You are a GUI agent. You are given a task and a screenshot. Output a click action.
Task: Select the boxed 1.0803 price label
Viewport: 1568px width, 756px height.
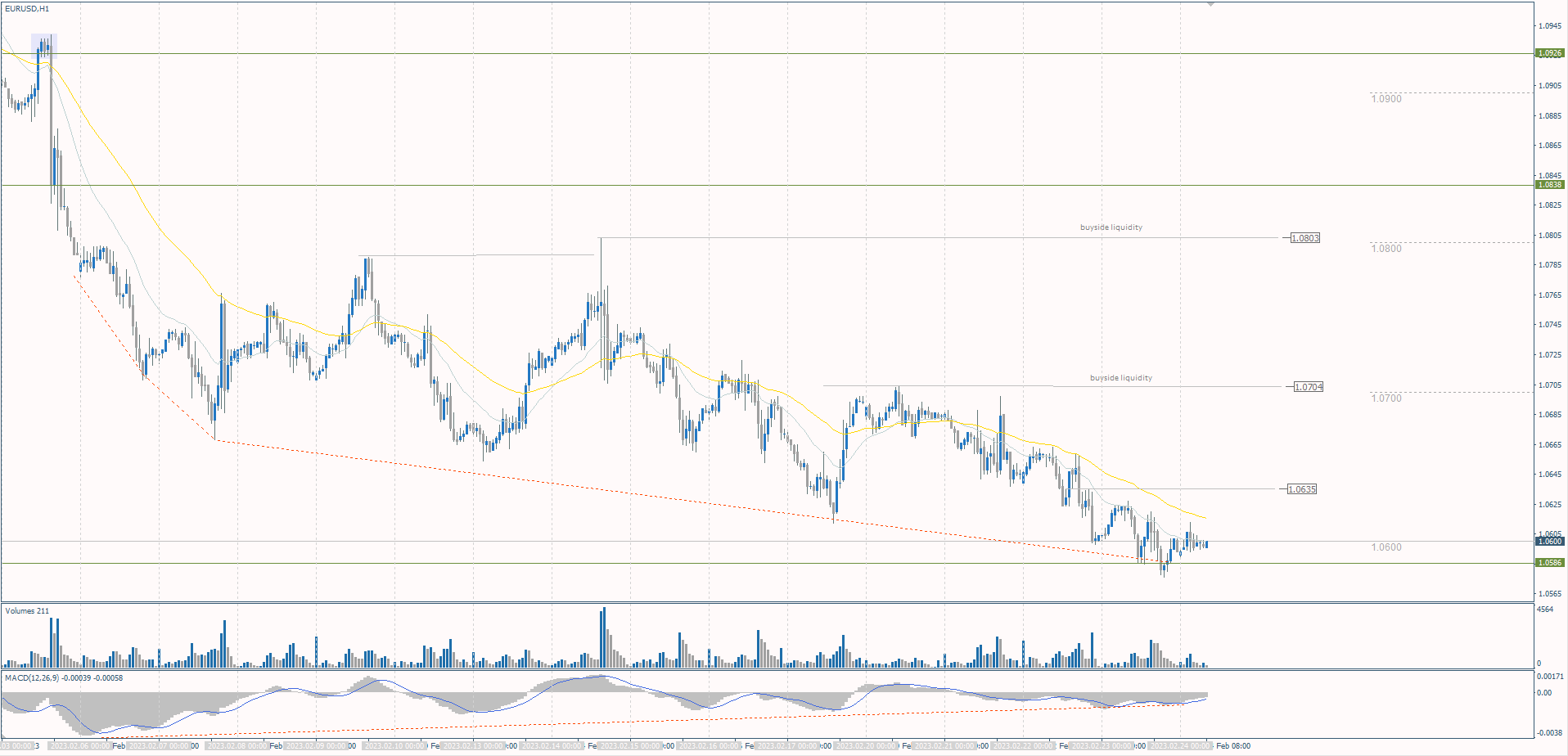click(x=1305, y=238)
